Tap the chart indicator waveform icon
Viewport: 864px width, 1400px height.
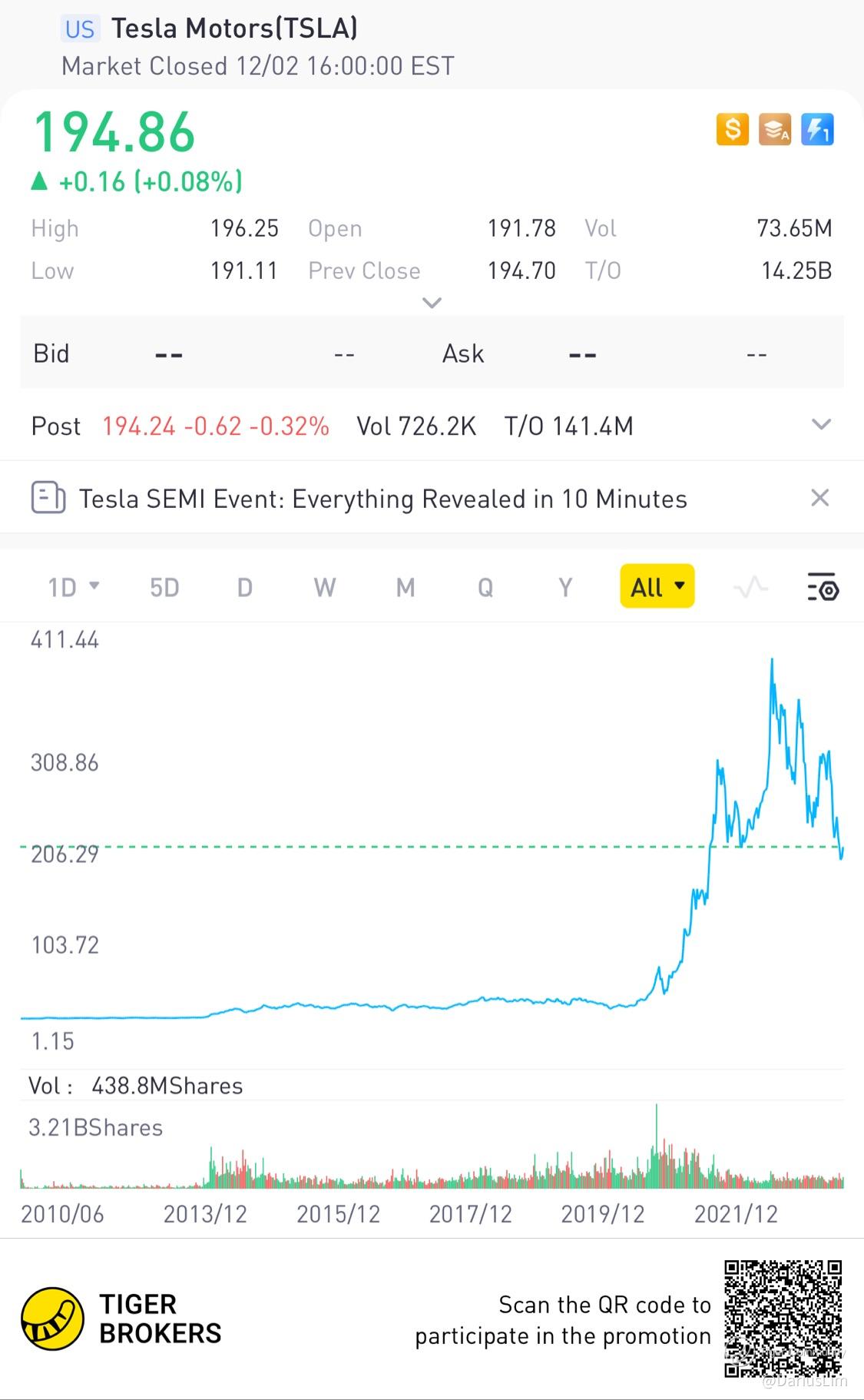pos(750,588)
